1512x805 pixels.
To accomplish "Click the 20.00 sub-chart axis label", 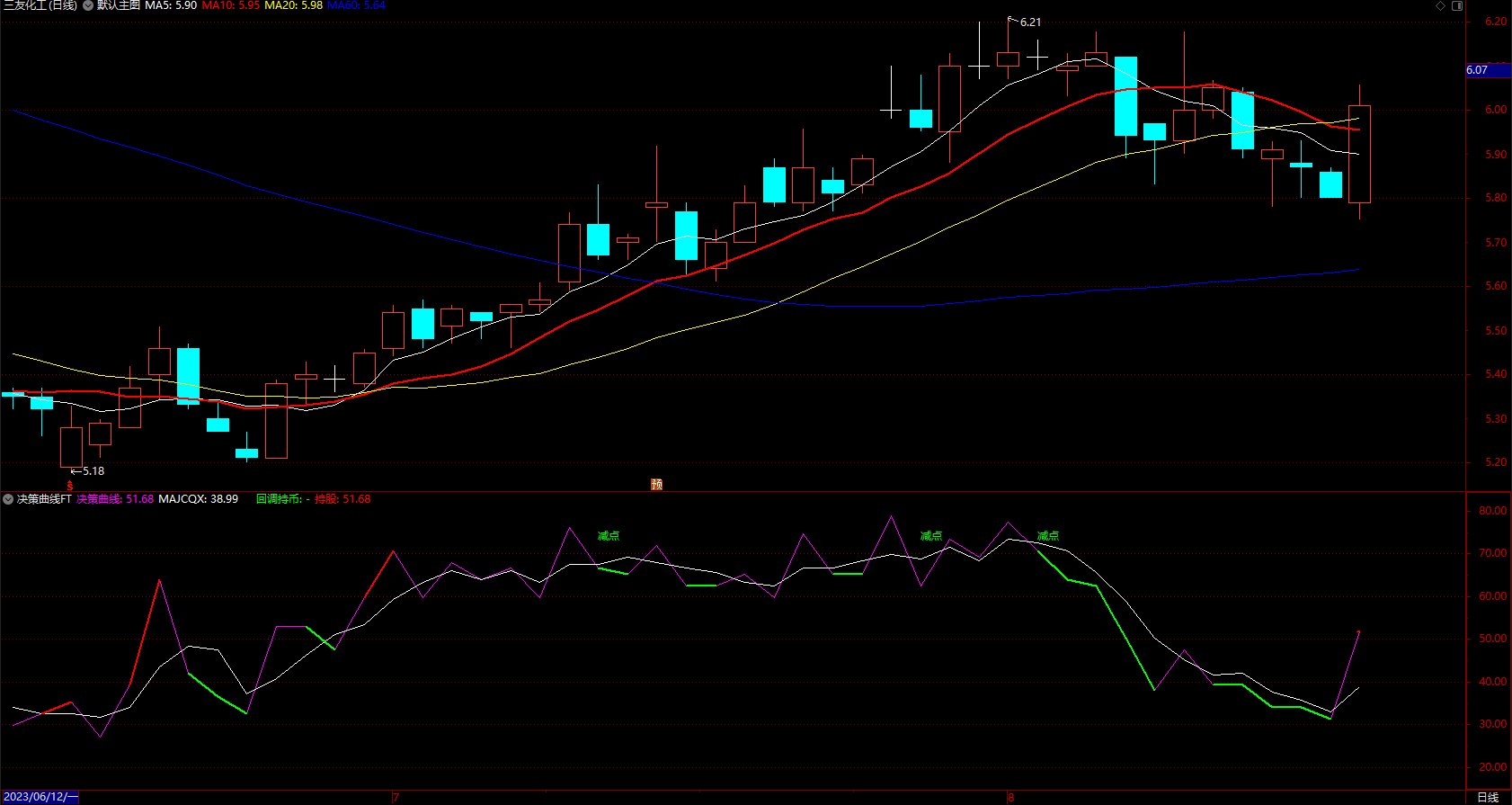I will pos(1493,767).
